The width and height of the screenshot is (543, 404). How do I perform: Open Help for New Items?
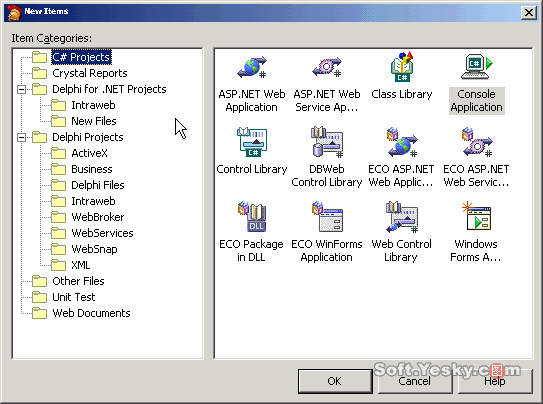tap(495, 381)
